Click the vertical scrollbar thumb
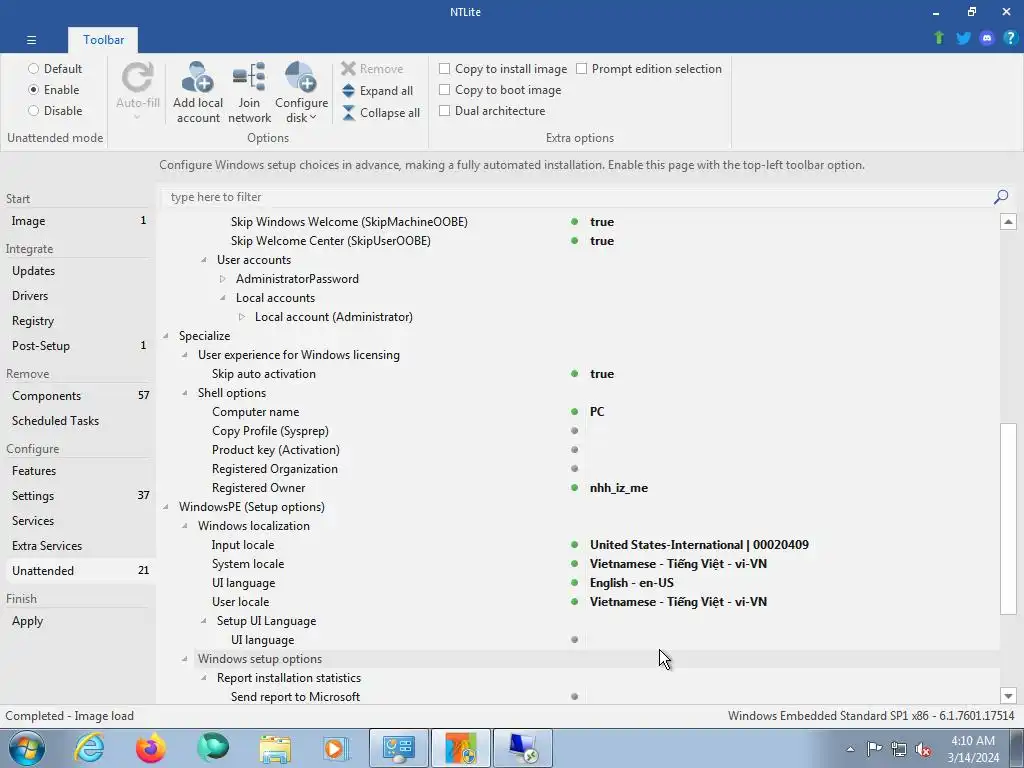This screenshot has width=1024, height=768. [1008, 519]
